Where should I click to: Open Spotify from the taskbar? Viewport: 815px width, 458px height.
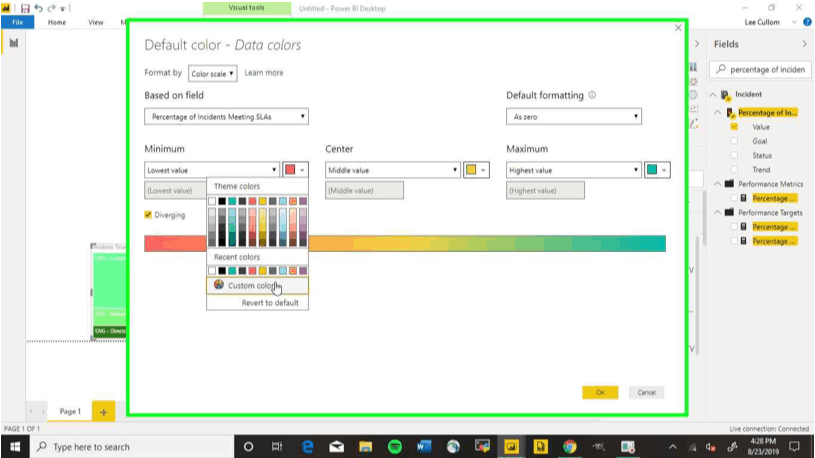[395, 447]
